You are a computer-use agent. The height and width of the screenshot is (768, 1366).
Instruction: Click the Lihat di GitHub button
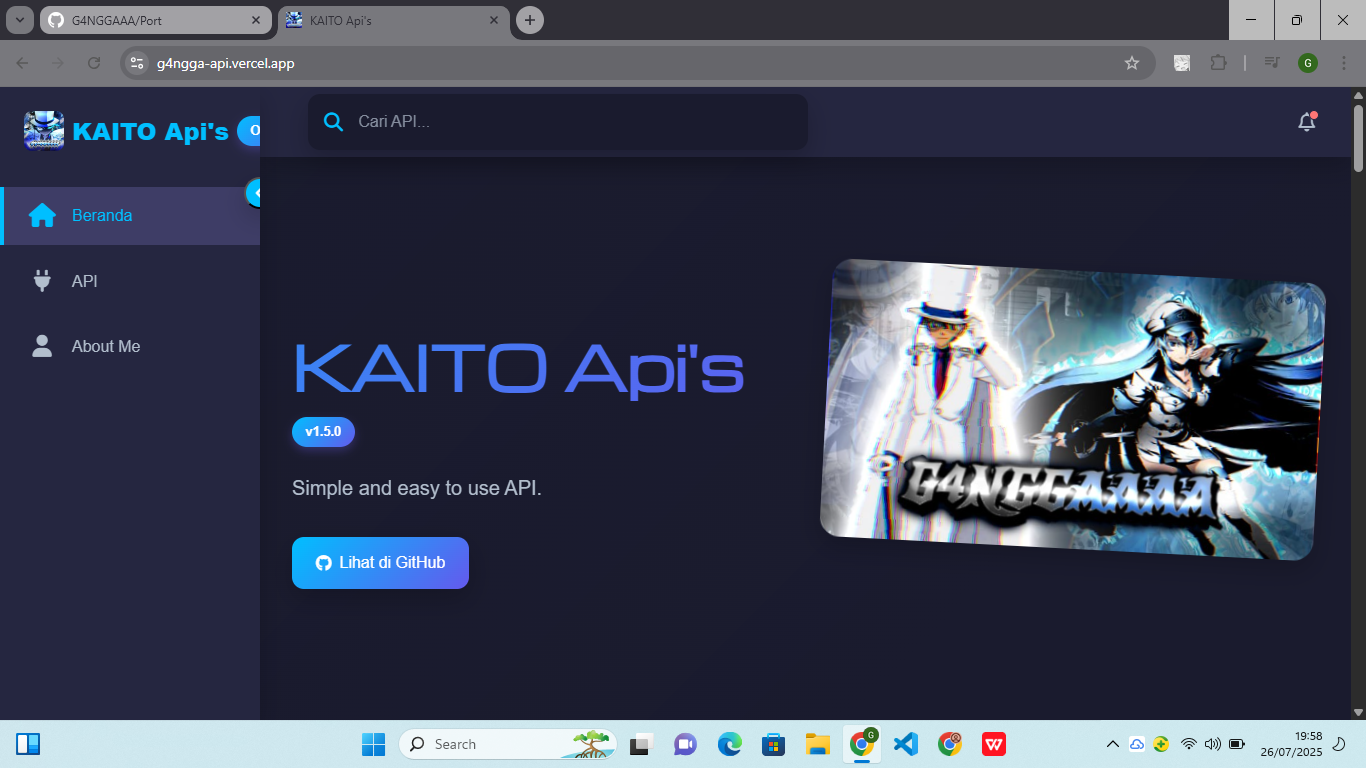pyautogui.click(x=380, y=563)
